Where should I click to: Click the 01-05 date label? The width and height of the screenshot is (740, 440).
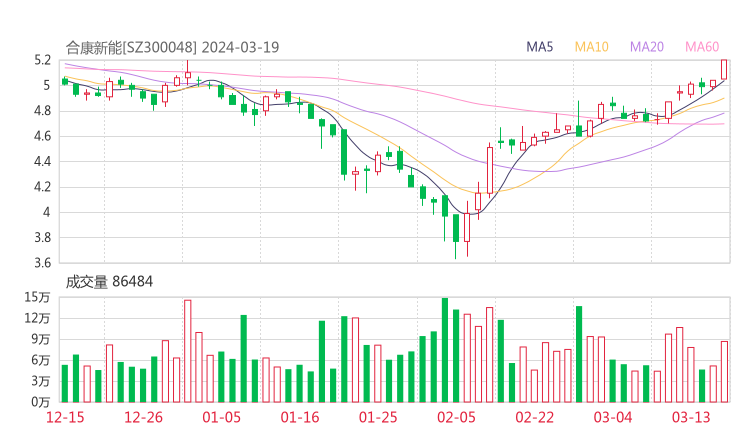pyautogui.click(x=221, y=417)
